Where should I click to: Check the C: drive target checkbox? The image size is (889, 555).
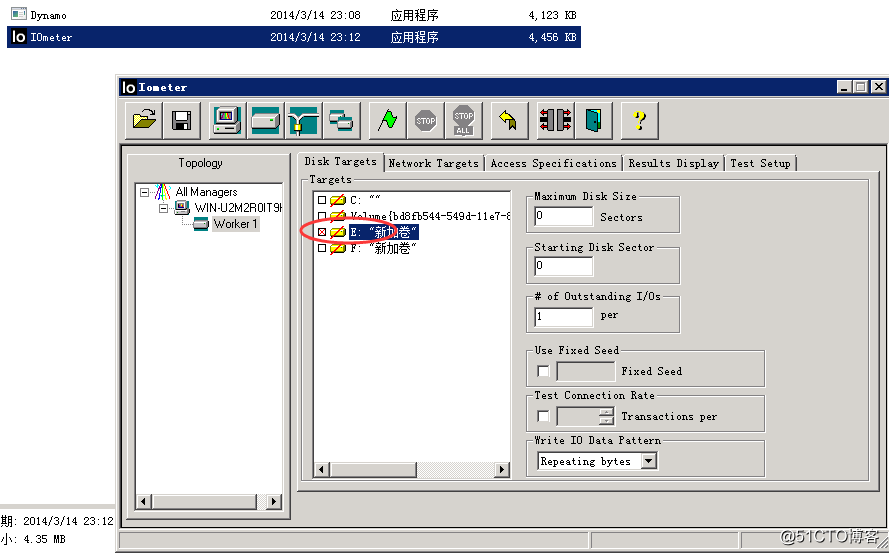pos(322,200)
